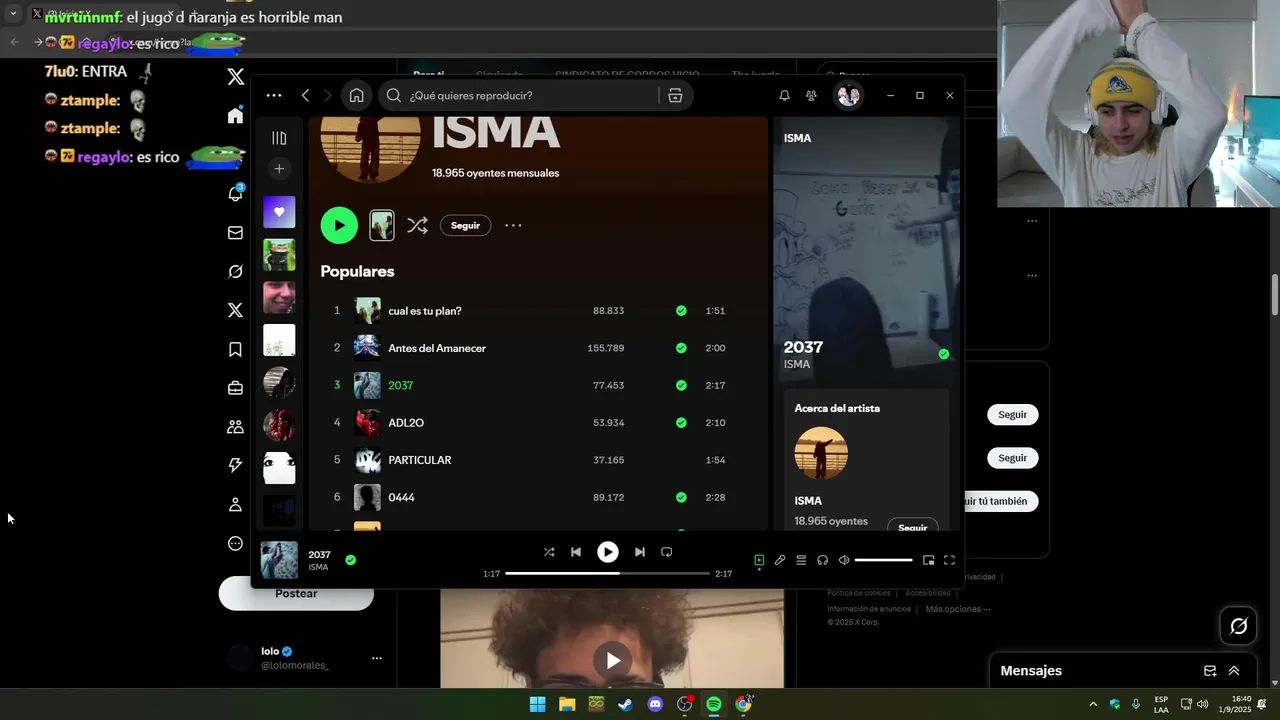Open Spotify Friend Activity icon

(x=811, y=95)
